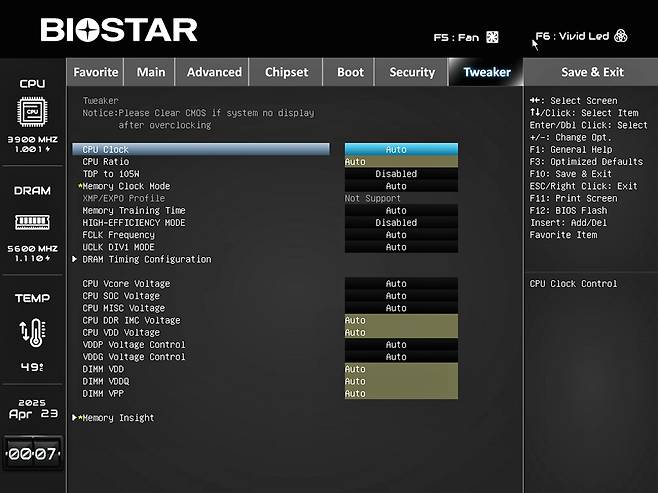The image size is (658, 493).
Task: Expand DRAM Timing Configuration submenu
Action: point(146,259)
